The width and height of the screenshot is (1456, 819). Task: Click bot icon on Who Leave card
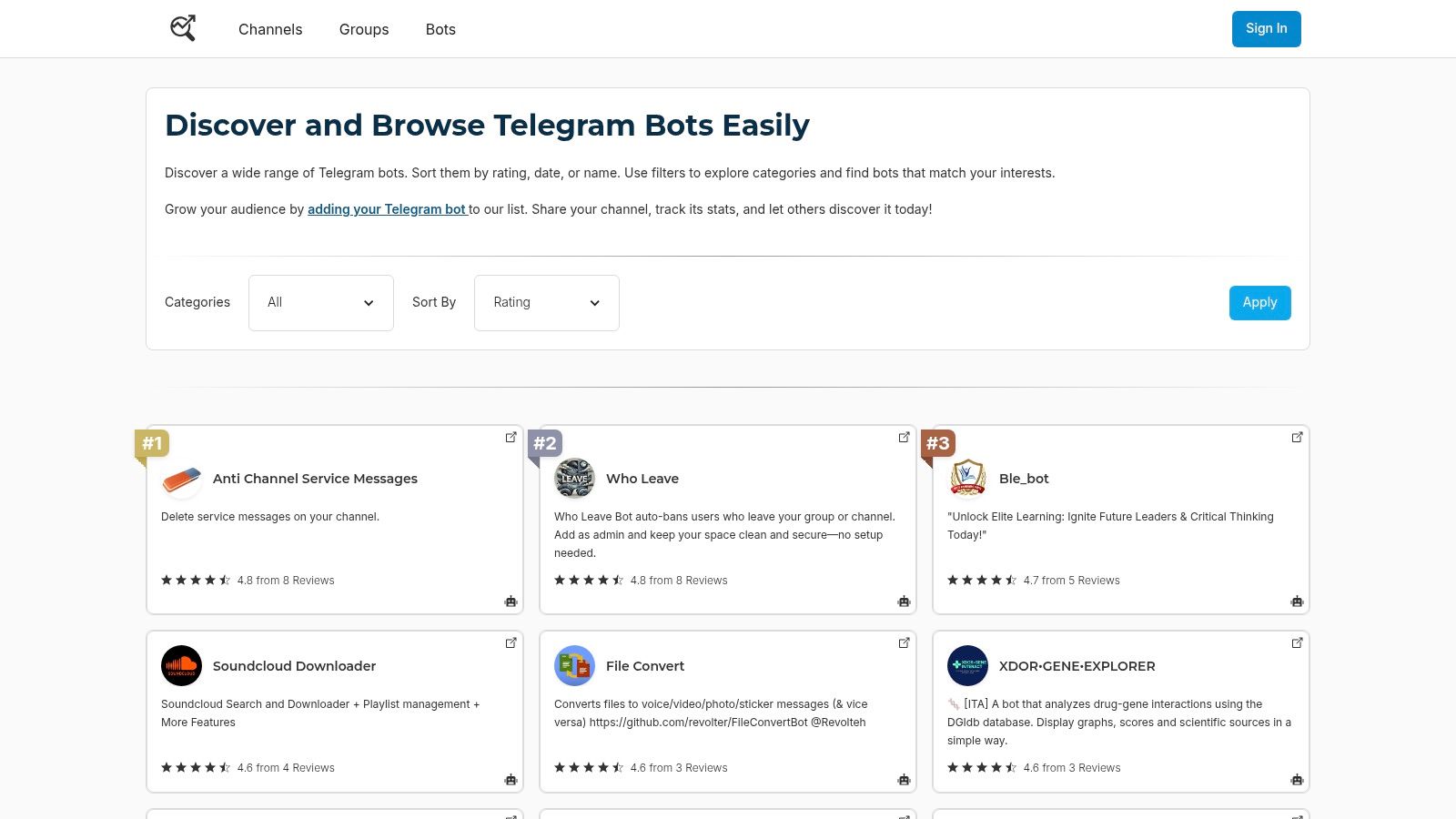coord(905,602)
